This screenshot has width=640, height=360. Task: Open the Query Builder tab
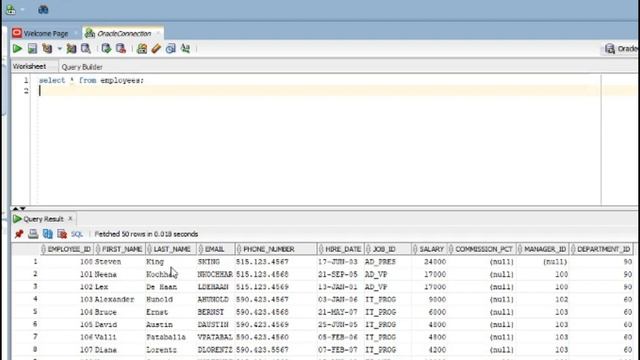tap(82, 67)
